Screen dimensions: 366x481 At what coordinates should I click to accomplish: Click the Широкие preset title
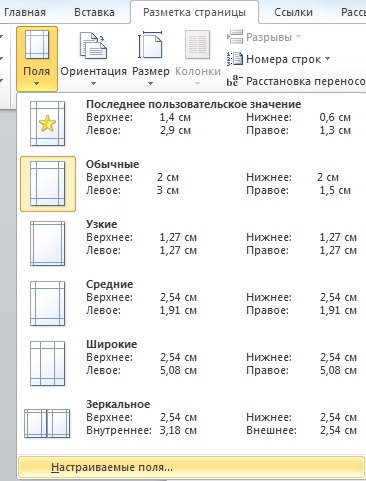[112, 344]
